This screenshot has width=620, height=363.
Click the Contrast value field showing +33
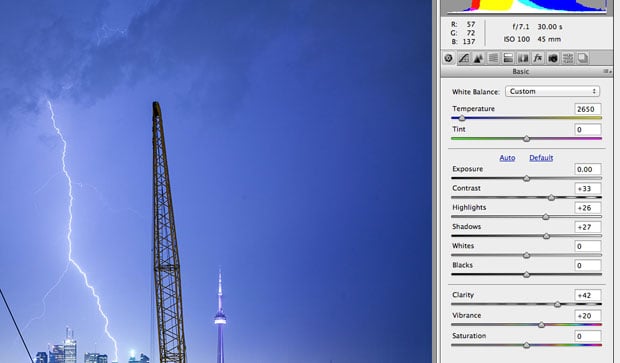pos(588,189)
